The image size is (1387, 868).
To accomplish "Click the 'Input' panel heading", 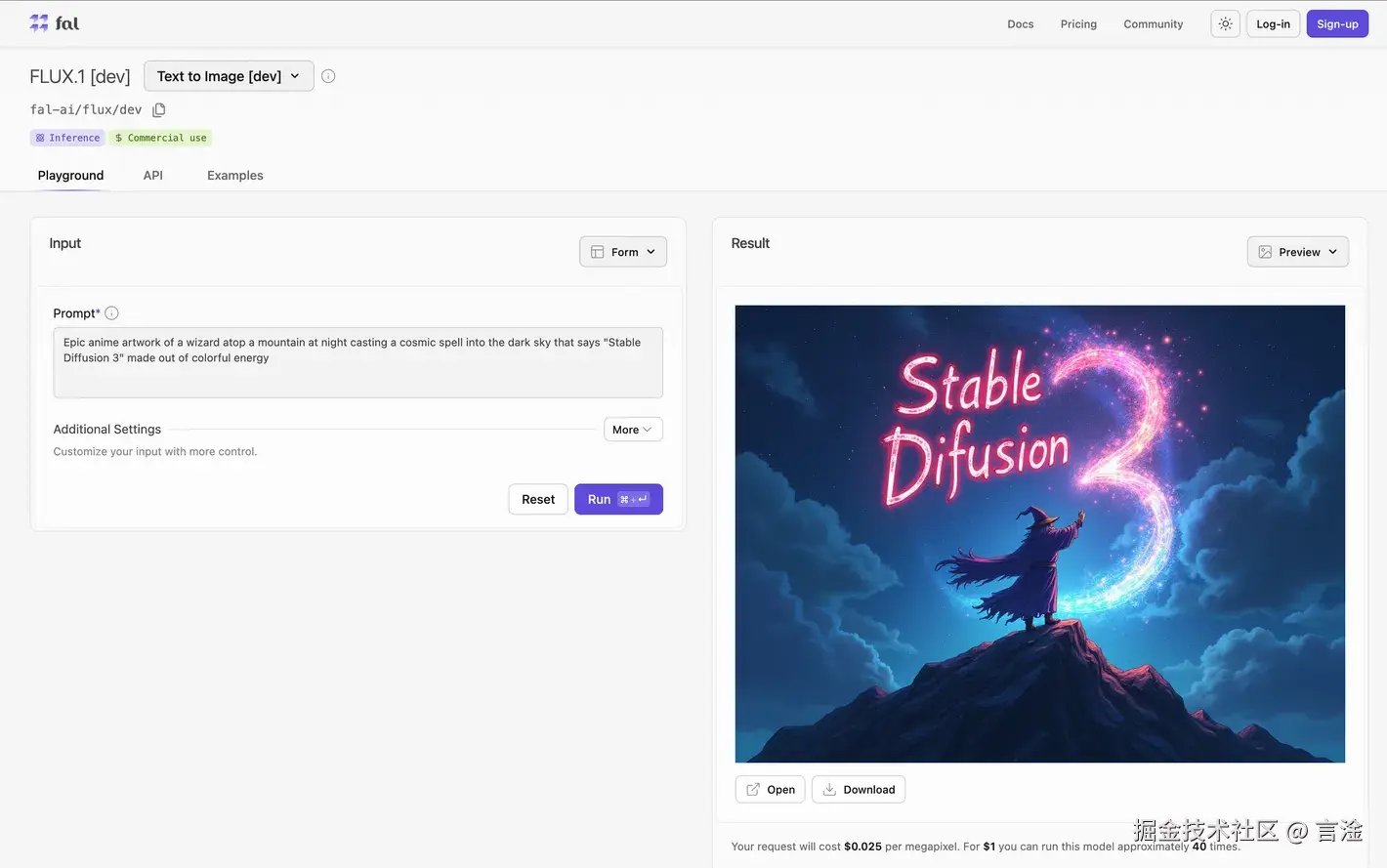I will [65, 243].
